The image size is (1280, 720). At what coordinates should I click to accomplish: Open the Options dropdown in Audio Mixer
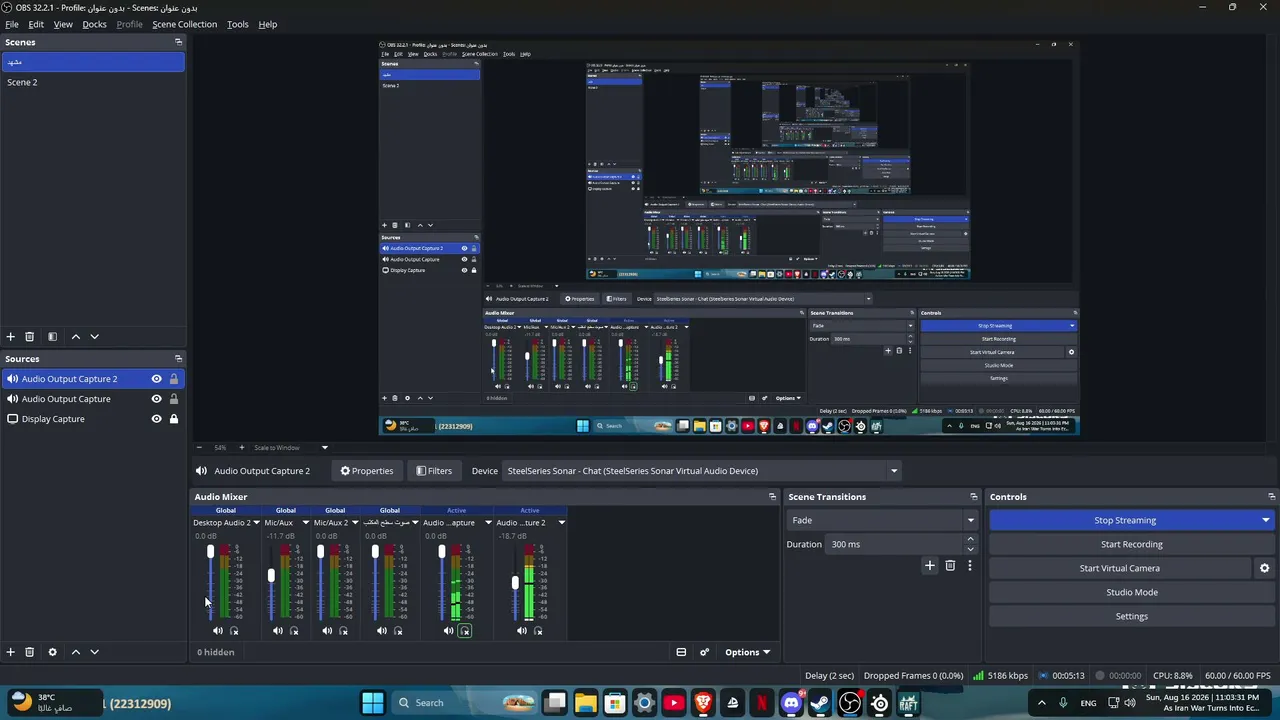click(747, 652)
